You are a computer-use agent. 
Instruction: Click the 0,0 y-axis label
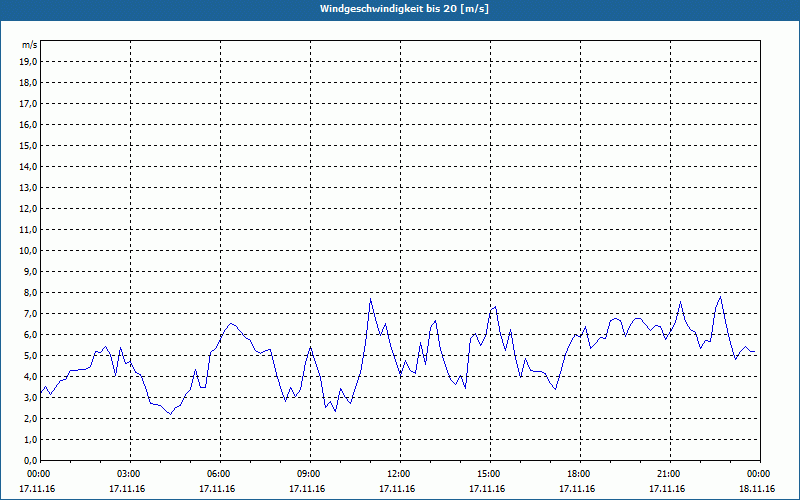tap(30, 460)
